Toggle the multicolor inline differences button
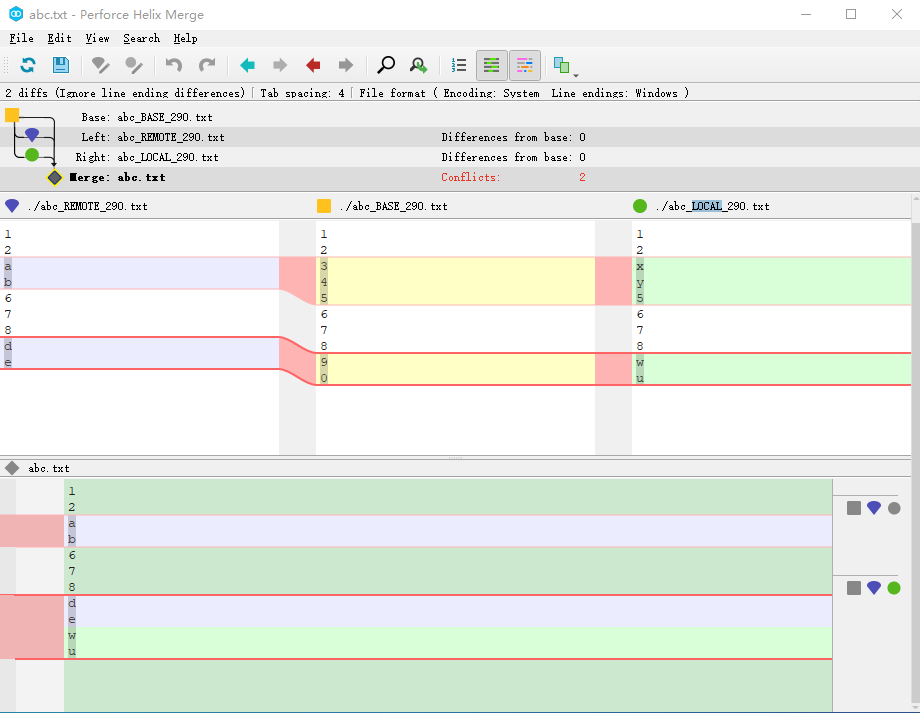920x713 pixels. (x=525, y=65)
